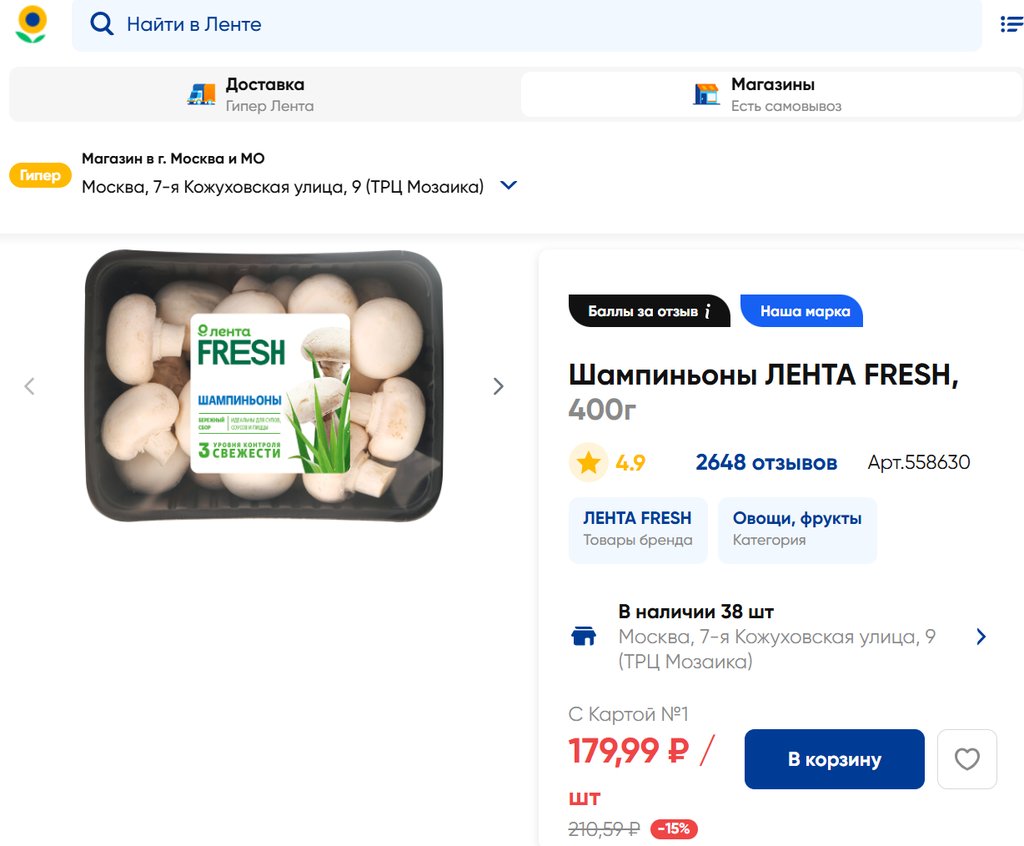1024x846 pixels.
Task: Add the product to favorites with the heart icon
Action: click(x=966, y=759)
